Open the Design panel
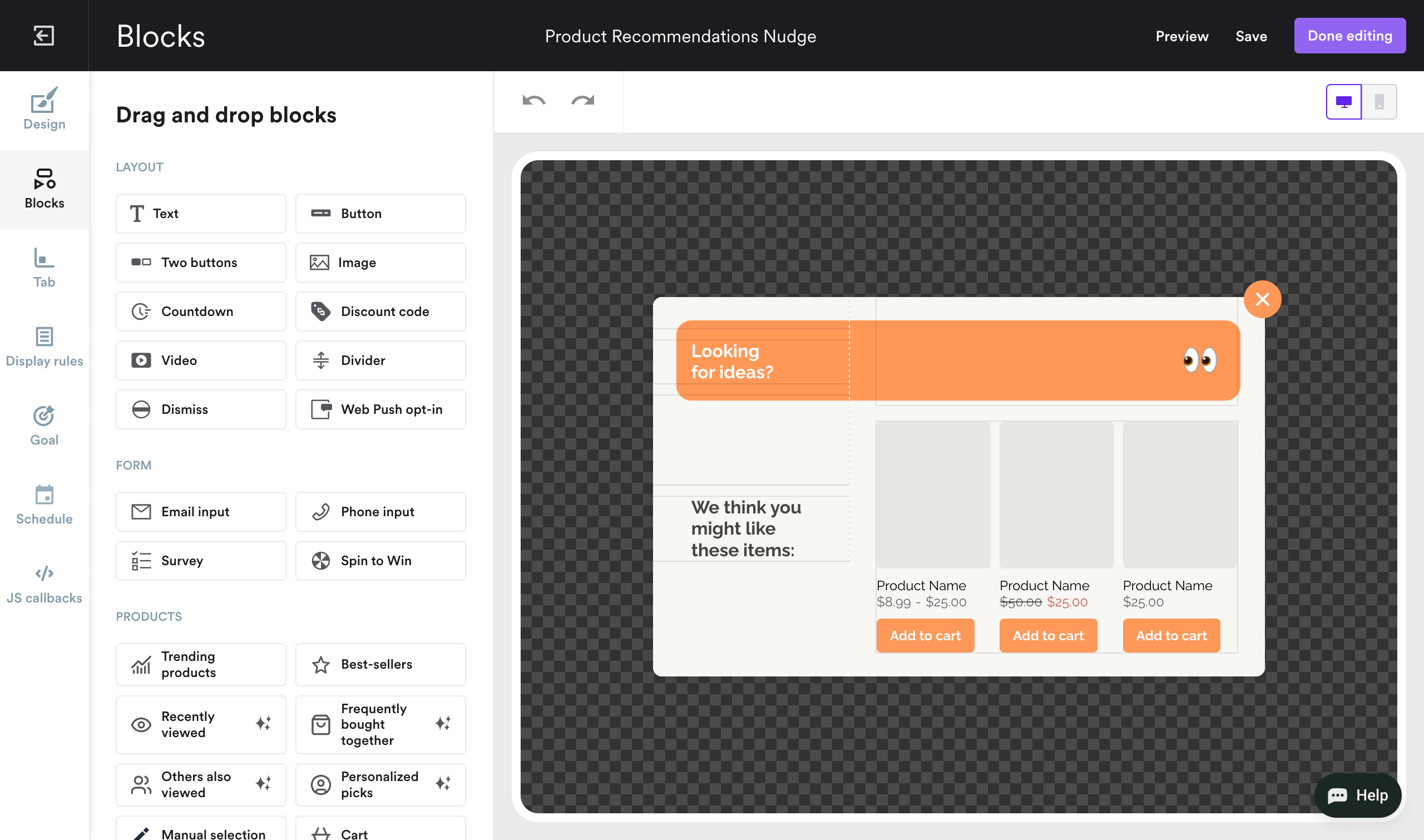 (x=44, y=109)
